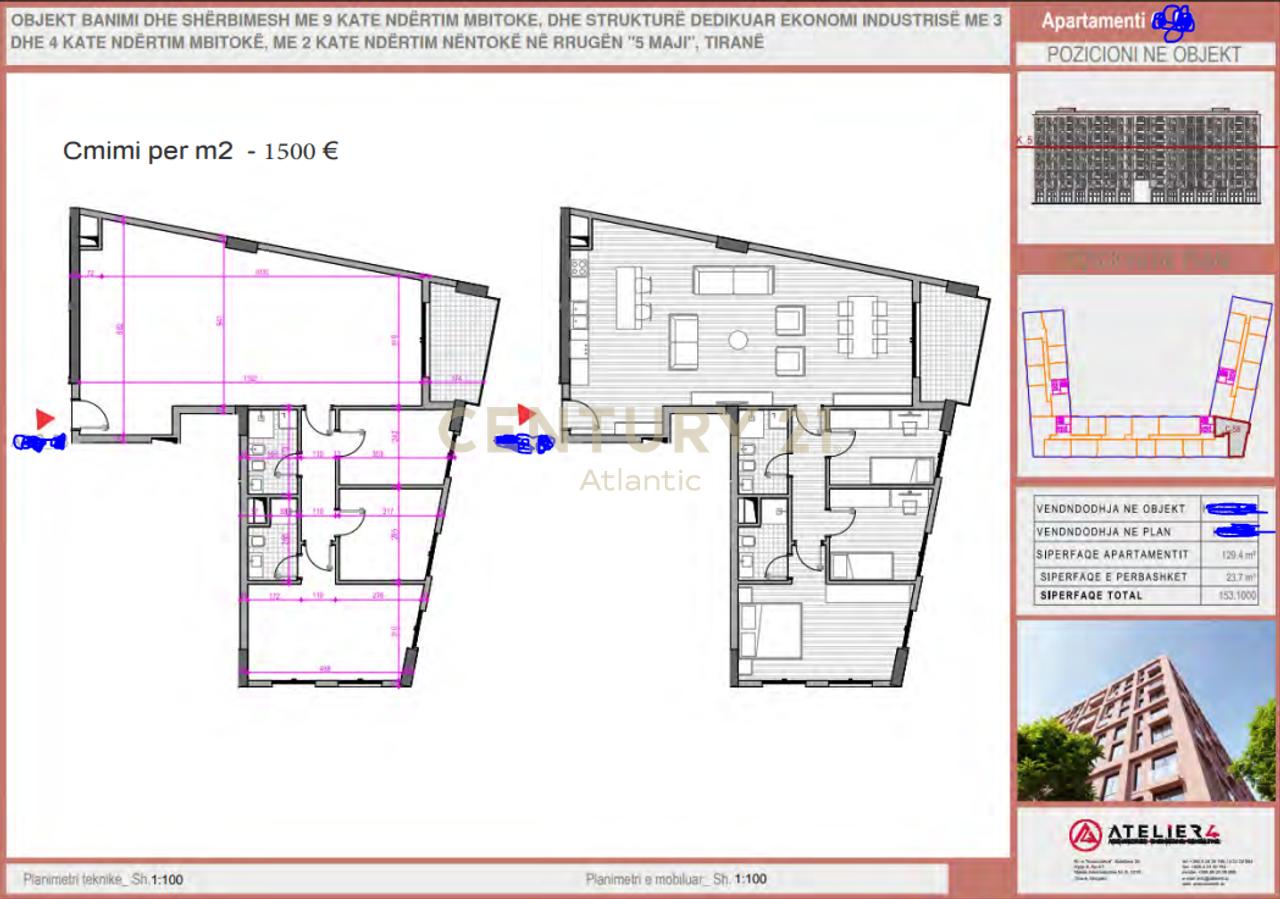Click the Atelier4 triangle logo
1280x899 pixels.
point(1083,836)
